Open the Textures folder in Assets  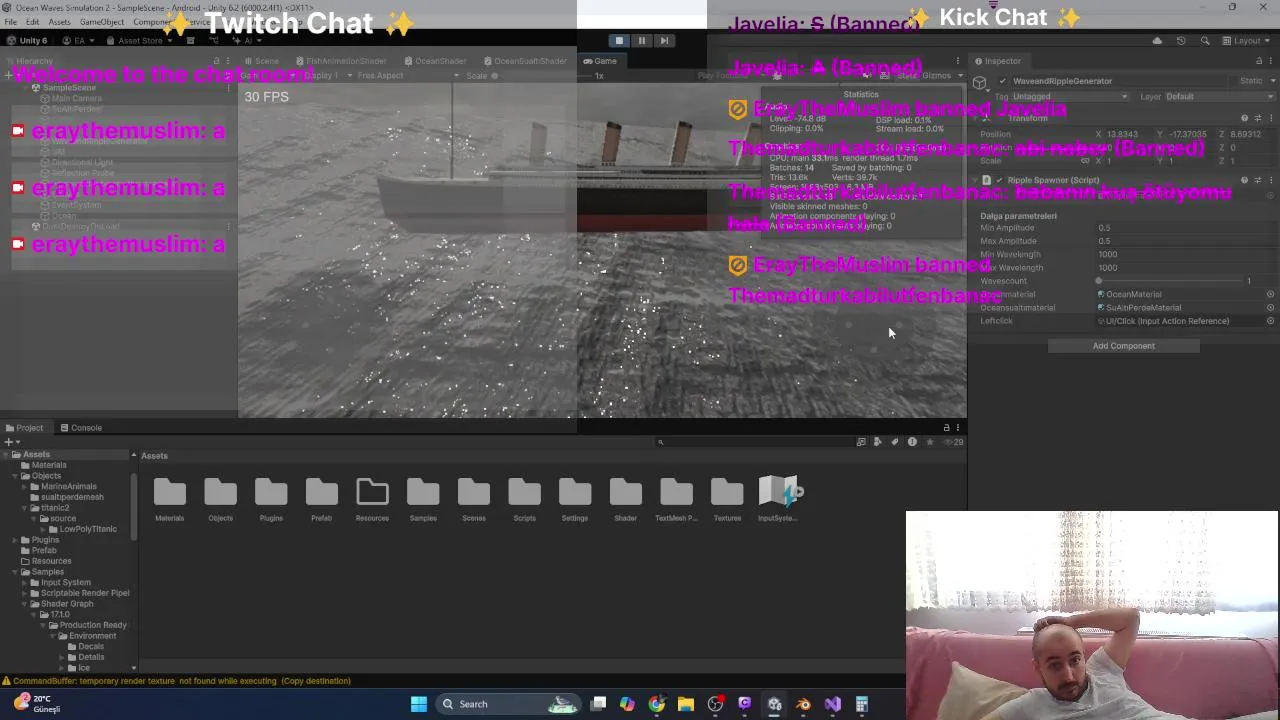tap(727, 499)
